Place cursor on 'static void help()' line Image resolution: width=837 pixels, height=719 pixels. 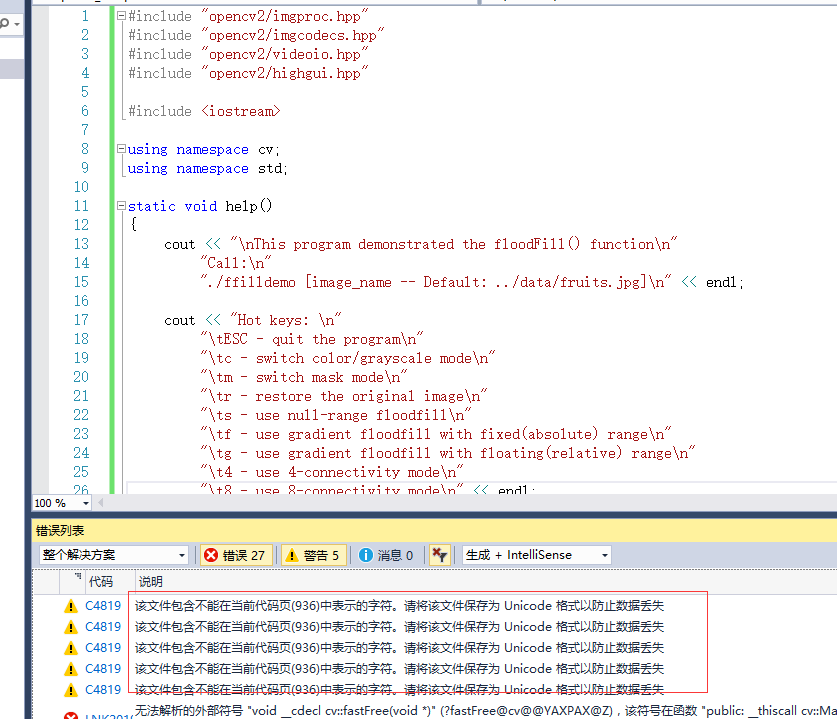point(200,206)
